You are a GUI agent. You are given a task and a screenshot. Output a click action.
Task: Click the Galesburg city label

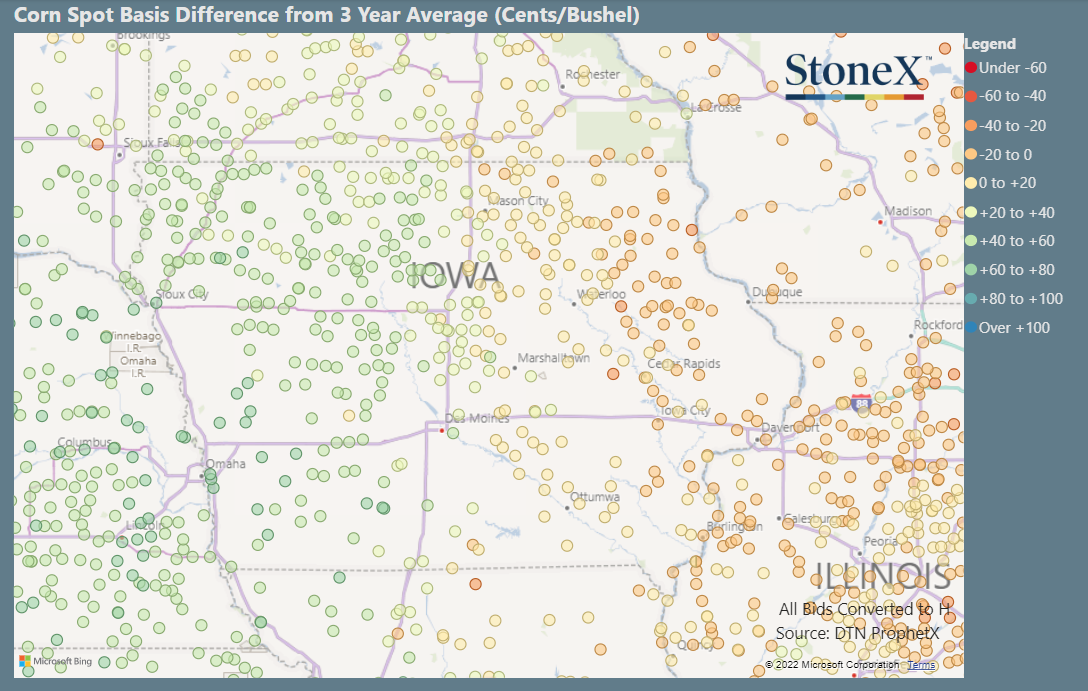(812, 518)
